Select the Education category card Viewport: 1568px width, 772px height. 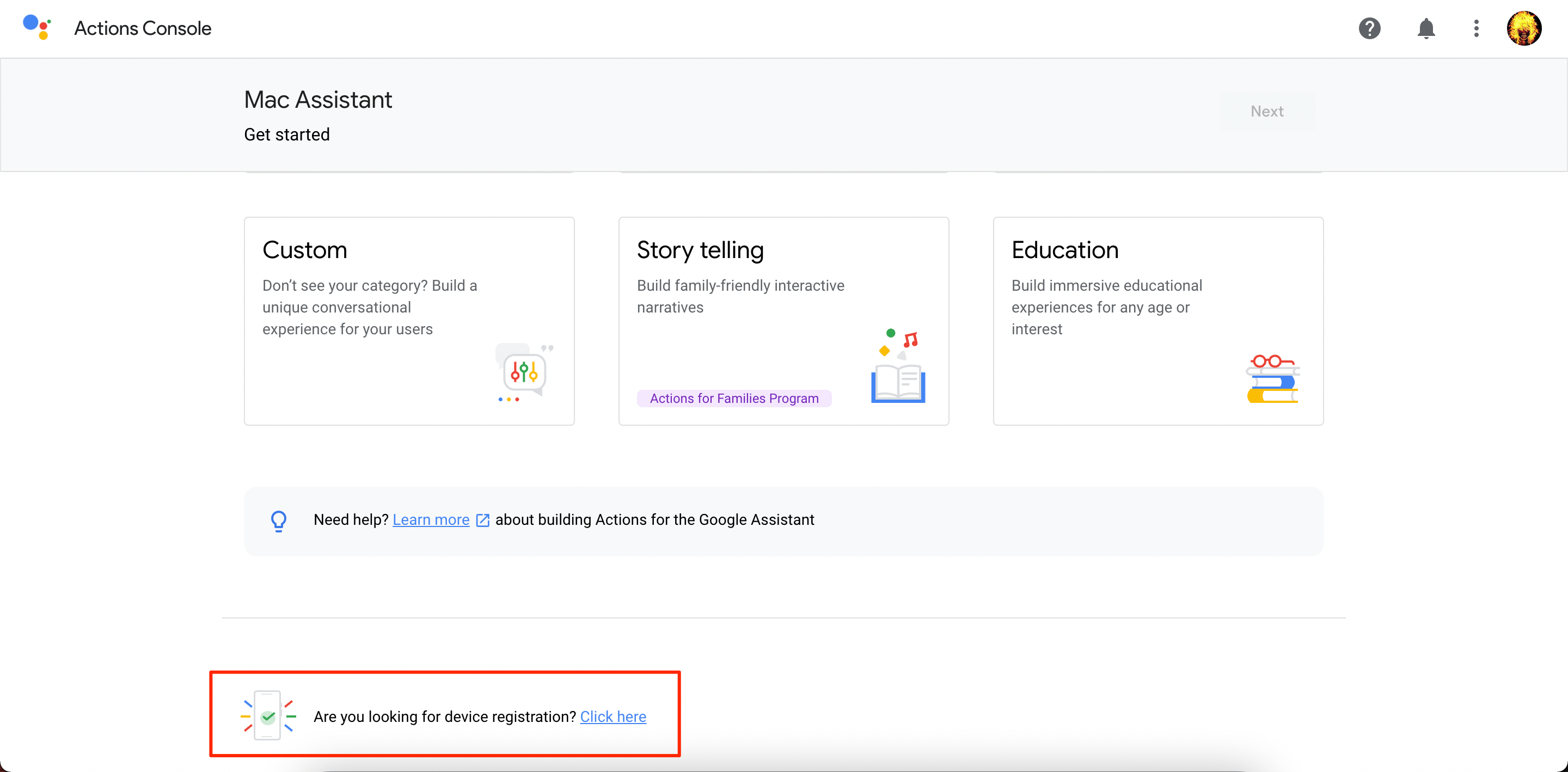(x=1157, y=321)
